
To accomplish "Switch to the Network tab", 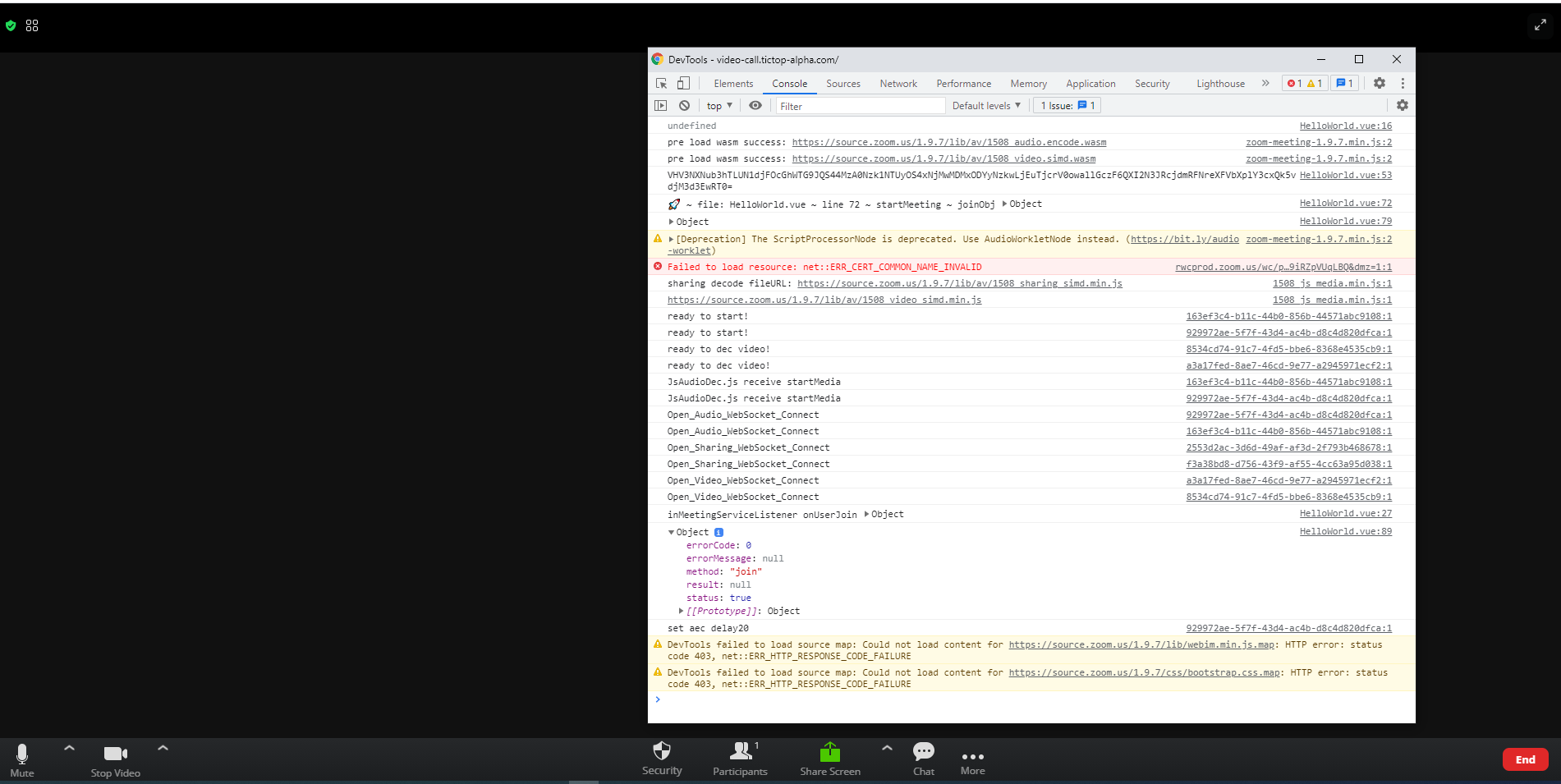I will point(898,83).
